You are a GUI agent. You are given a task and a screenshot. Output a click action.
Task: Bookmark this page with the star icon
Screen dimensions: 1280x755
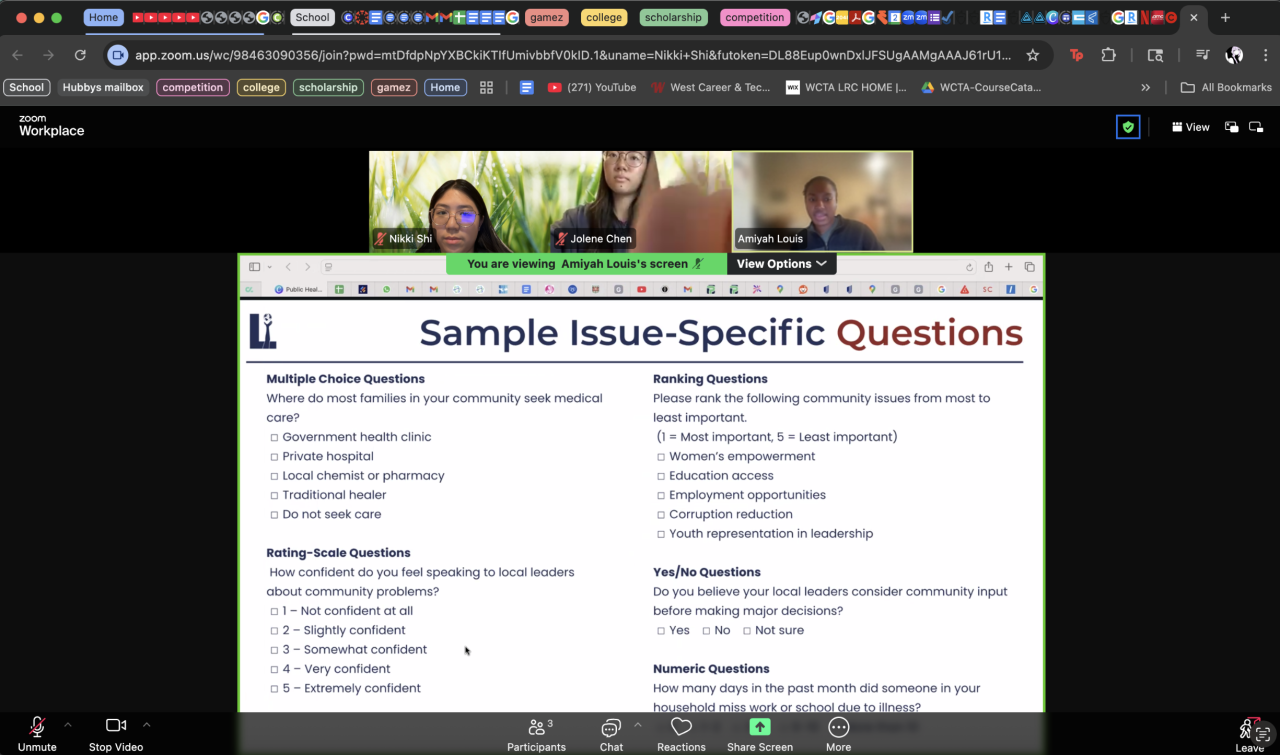pyautogui.click(x=1033, y=55)
